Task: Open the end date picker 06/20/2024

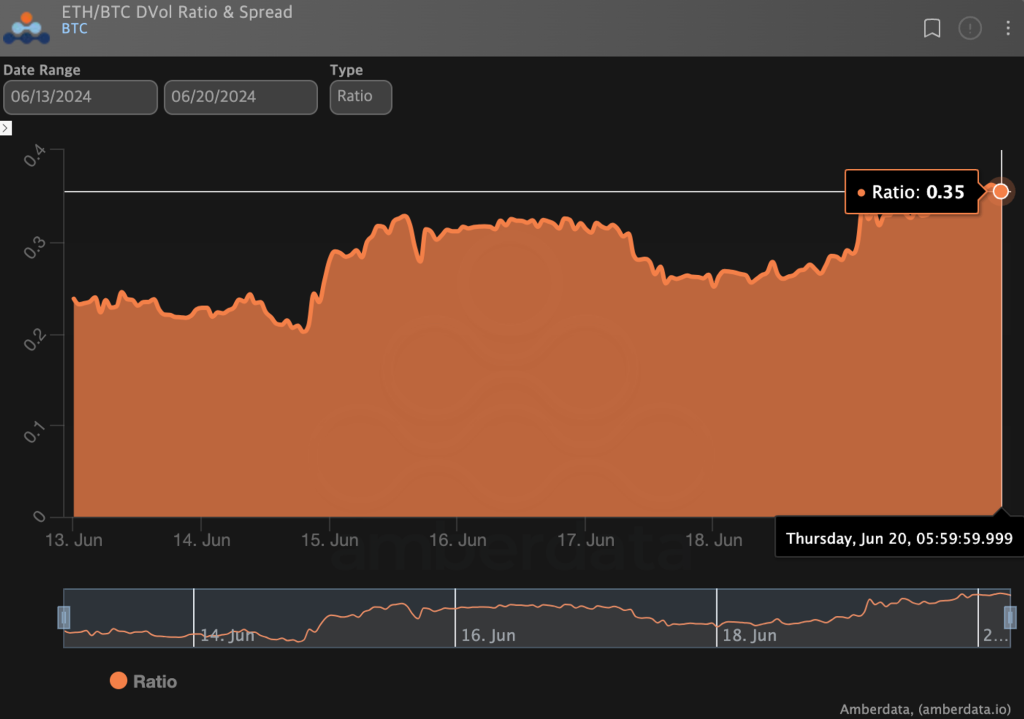Action: point(240,97)
